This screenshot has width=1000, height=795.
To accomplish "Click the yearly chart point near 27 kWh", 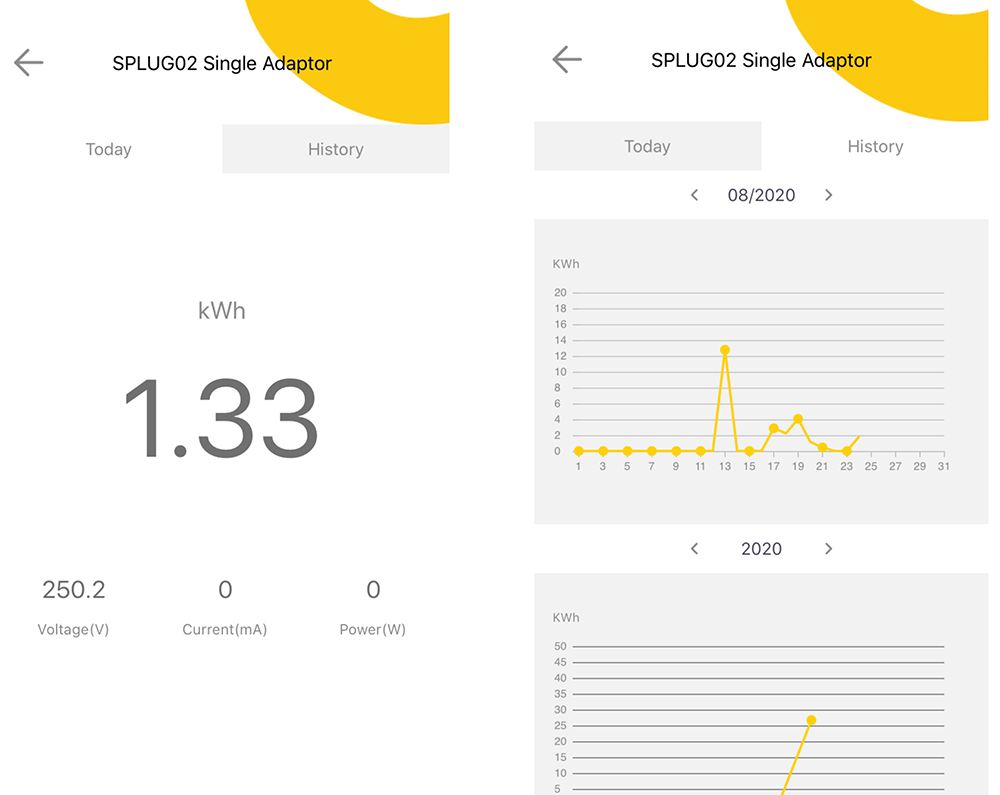I will 811,720.
